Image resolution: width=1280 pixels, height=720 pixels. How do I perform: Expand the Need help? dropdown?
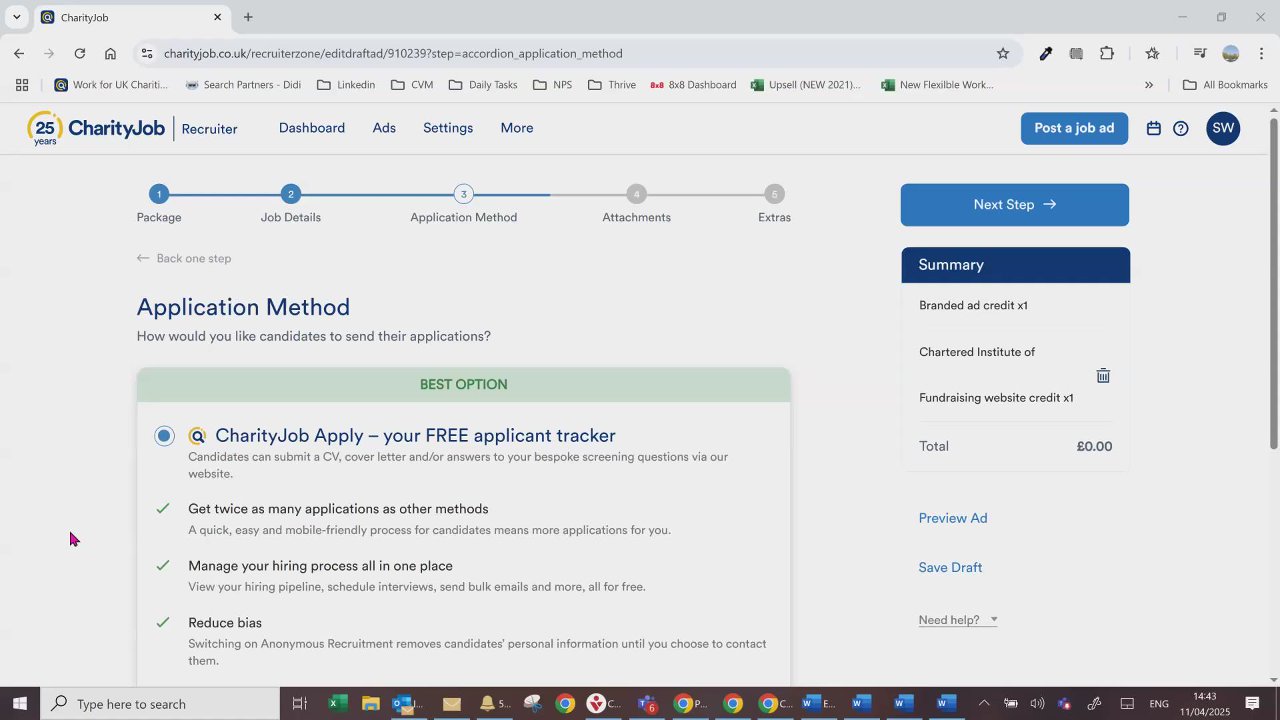point(958,620)
